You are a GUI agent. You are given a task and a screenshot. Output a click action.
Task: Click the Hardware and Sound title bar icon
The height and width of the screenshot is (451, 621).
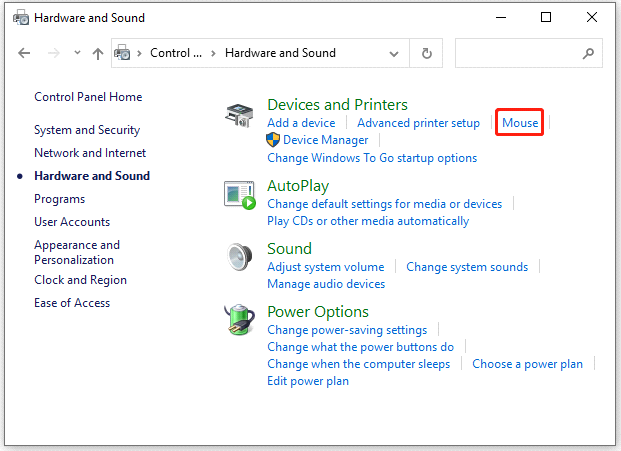coord(21,18)
